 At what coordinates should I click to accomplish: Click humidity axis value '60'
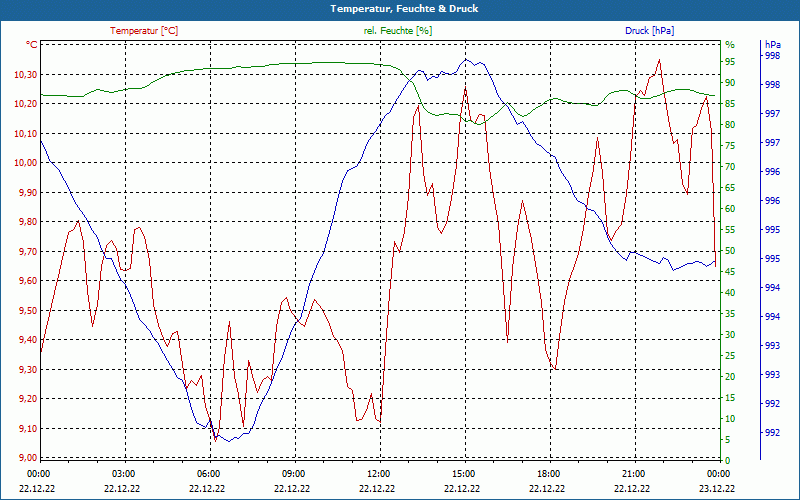coord(730,209)
